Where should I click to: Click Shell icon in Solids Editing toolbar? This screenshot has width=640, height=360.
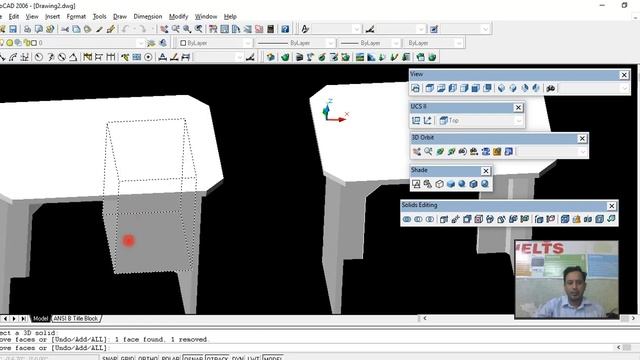click(x=599, y=219)
